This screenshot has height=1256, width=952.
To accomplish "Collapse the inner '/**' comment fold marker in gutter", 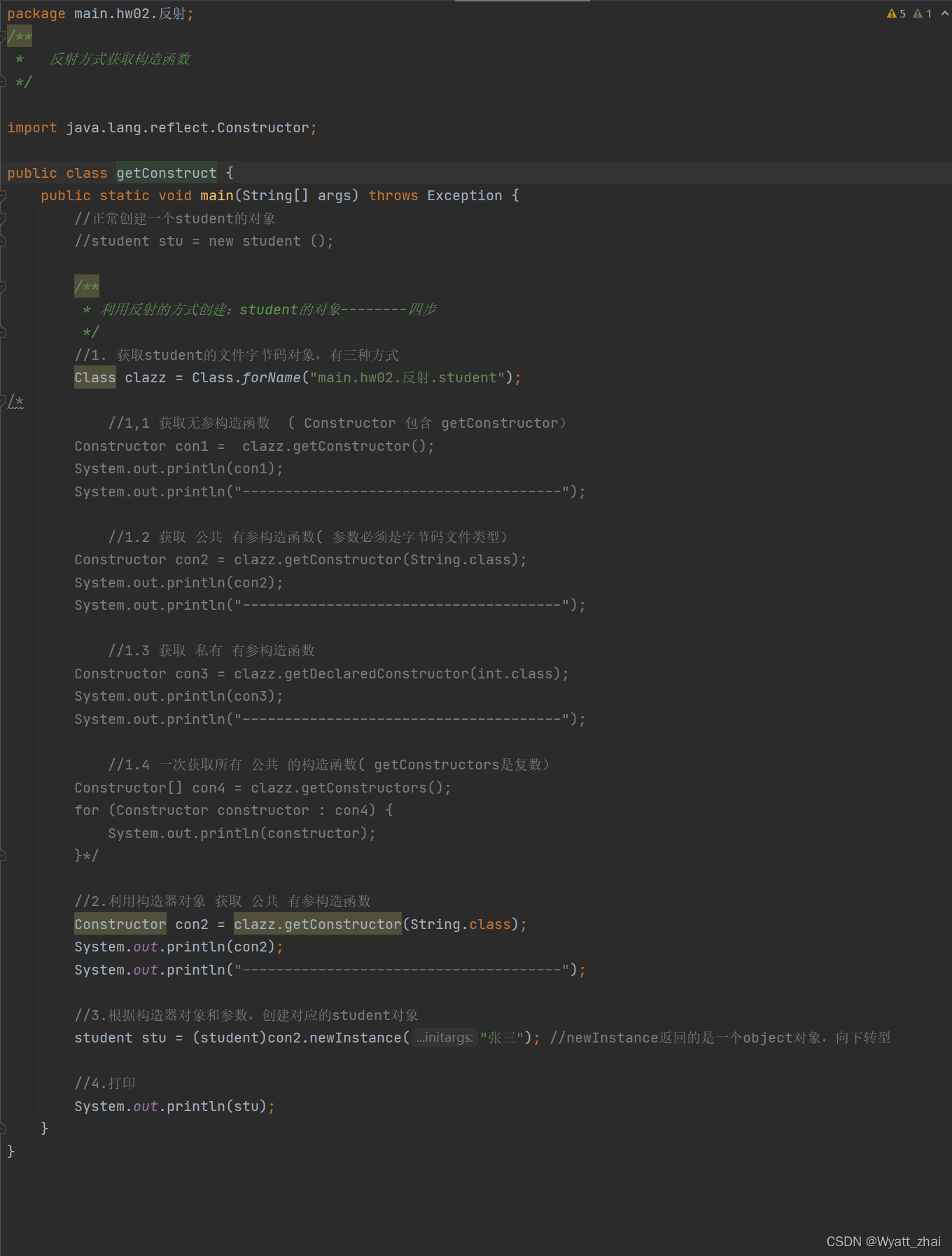I will [x=3, y=287].
